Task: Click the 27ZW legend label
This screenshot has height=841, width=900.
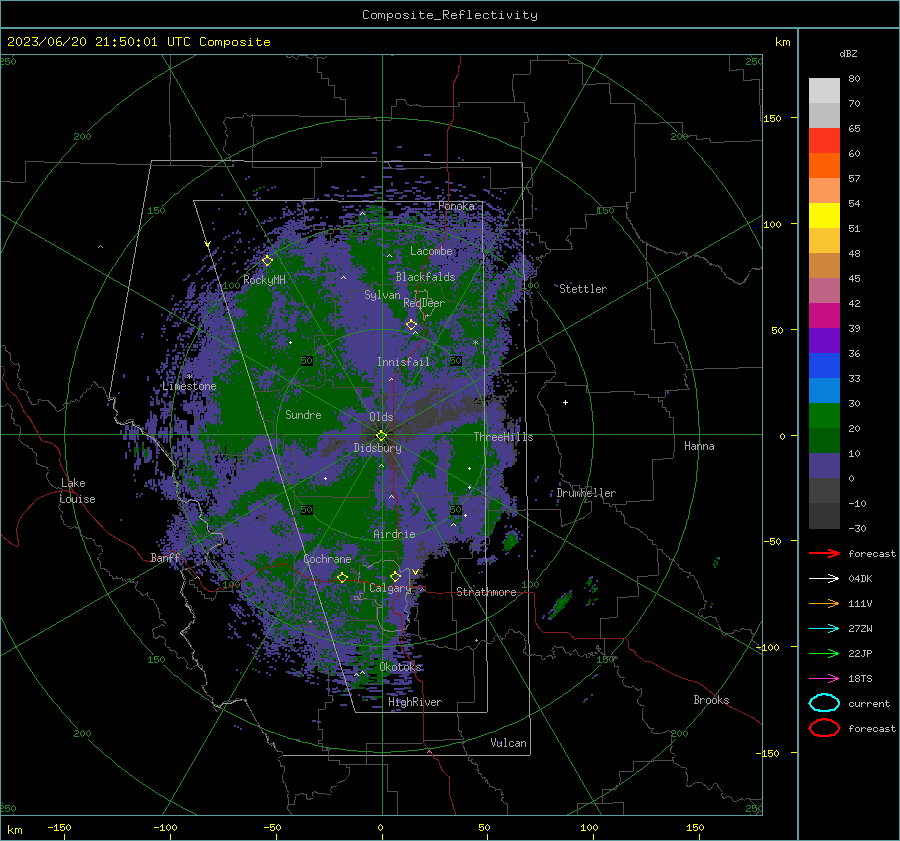Action: tap(860, 629)
